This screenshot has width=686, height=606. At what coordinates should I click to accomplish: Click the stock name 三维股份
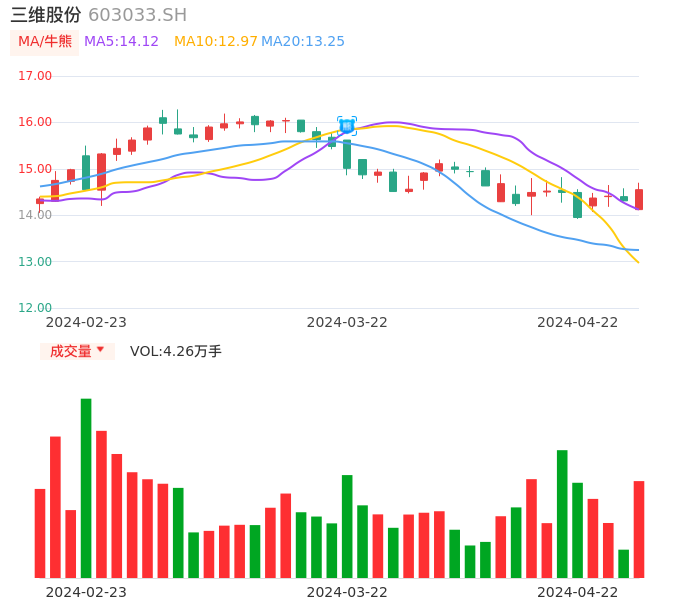tap(46, 15)
